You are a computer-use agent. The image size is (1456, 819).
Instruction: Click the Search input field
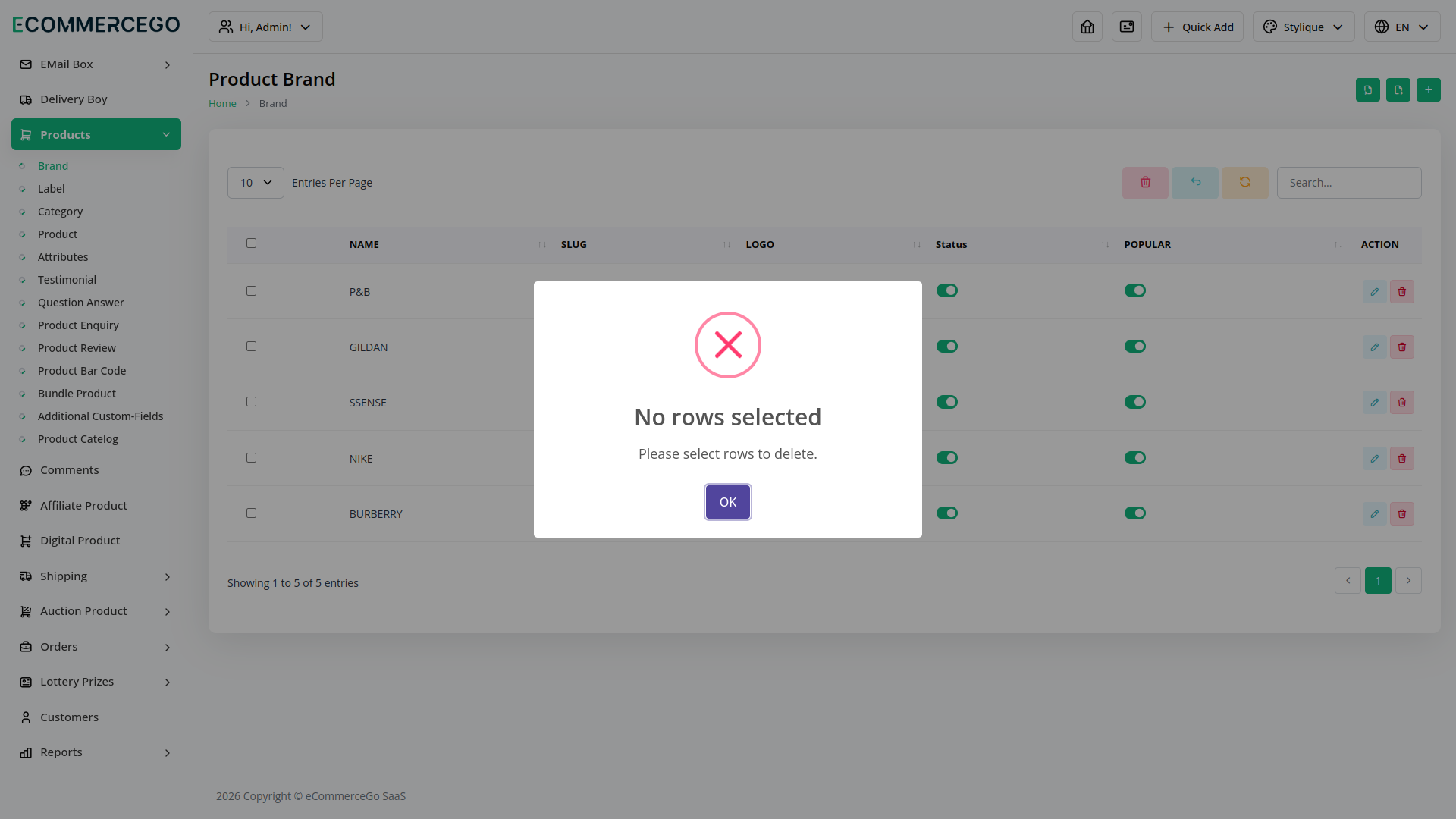(x=1348, y=183)
